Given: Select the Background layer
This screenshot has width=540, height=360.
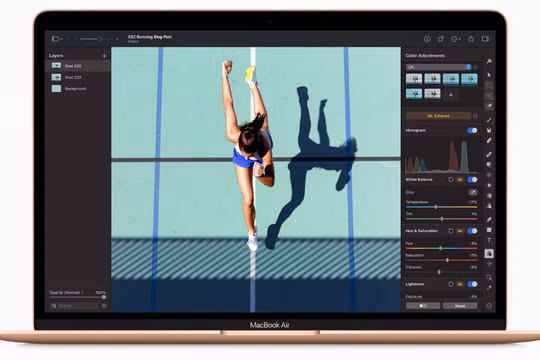Looking at the screenshot, I should [x=78, y=89].
